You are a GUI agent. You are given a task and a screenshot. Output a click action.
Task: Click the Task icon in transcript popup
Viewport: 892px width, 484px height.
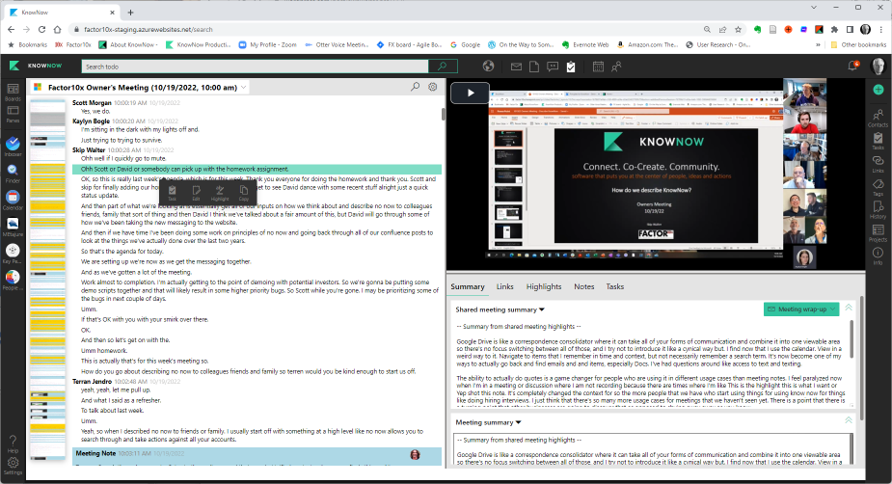pos(172,192)
